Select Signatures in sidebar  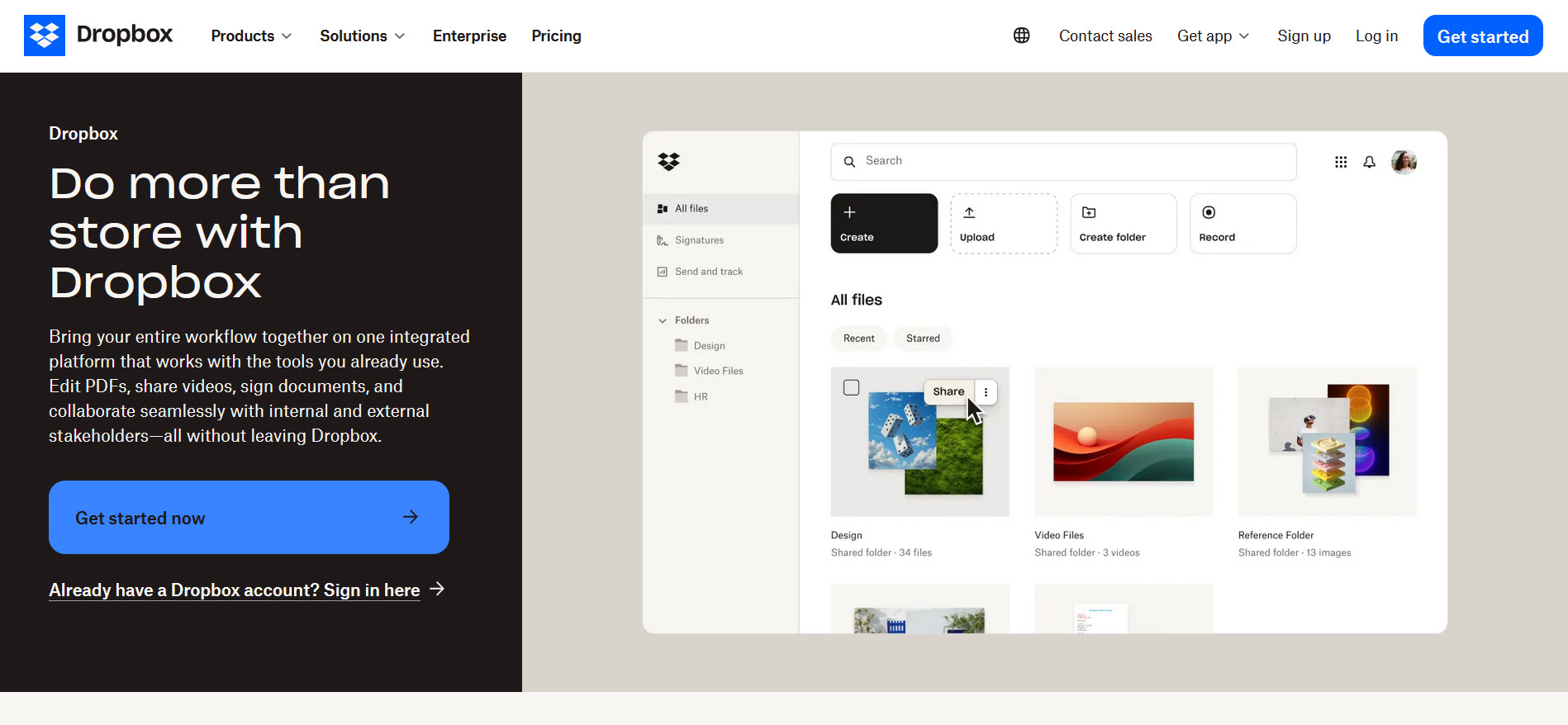coord(720,240)
